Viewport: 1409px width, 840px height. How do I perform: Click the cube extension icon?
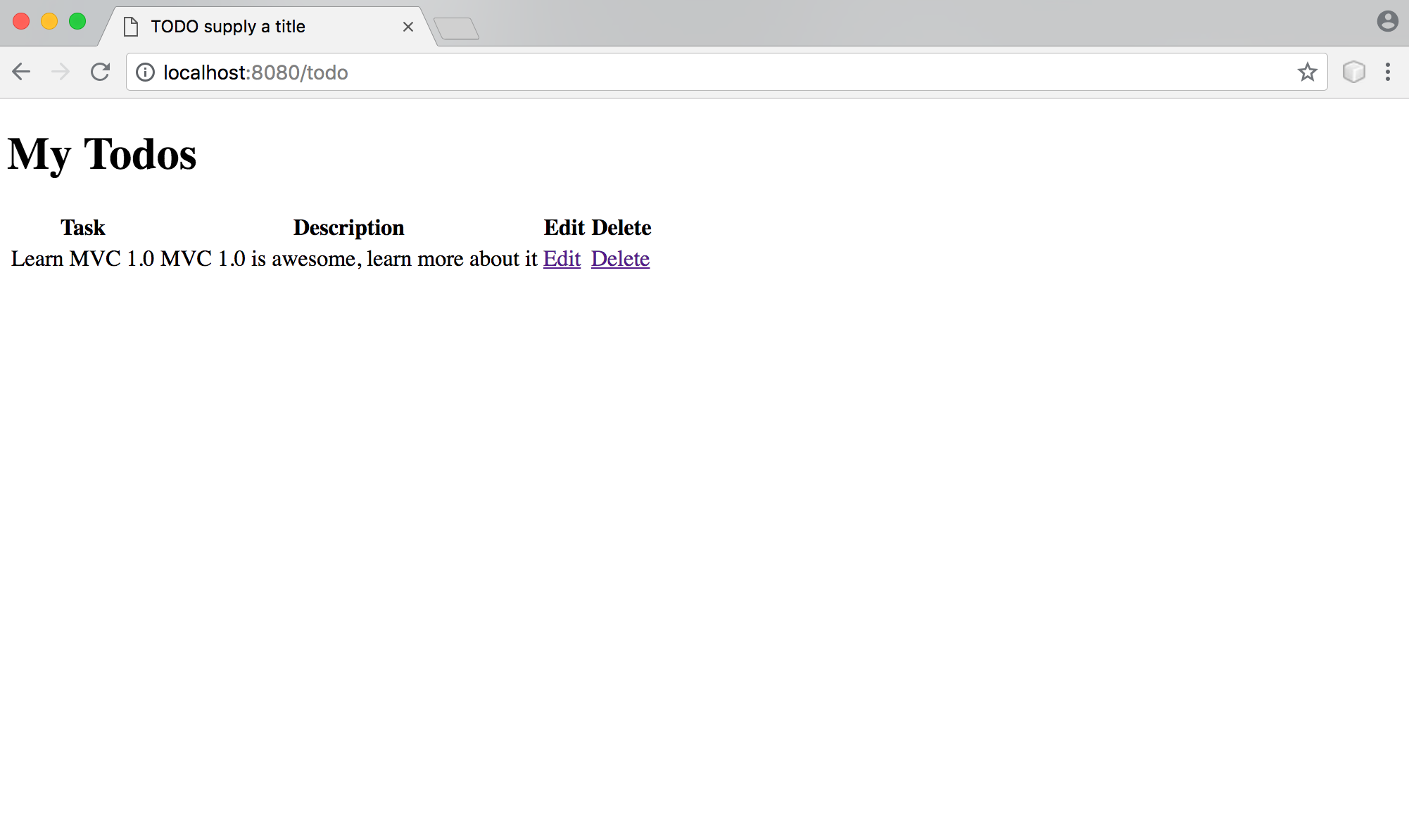[1353, 72]
